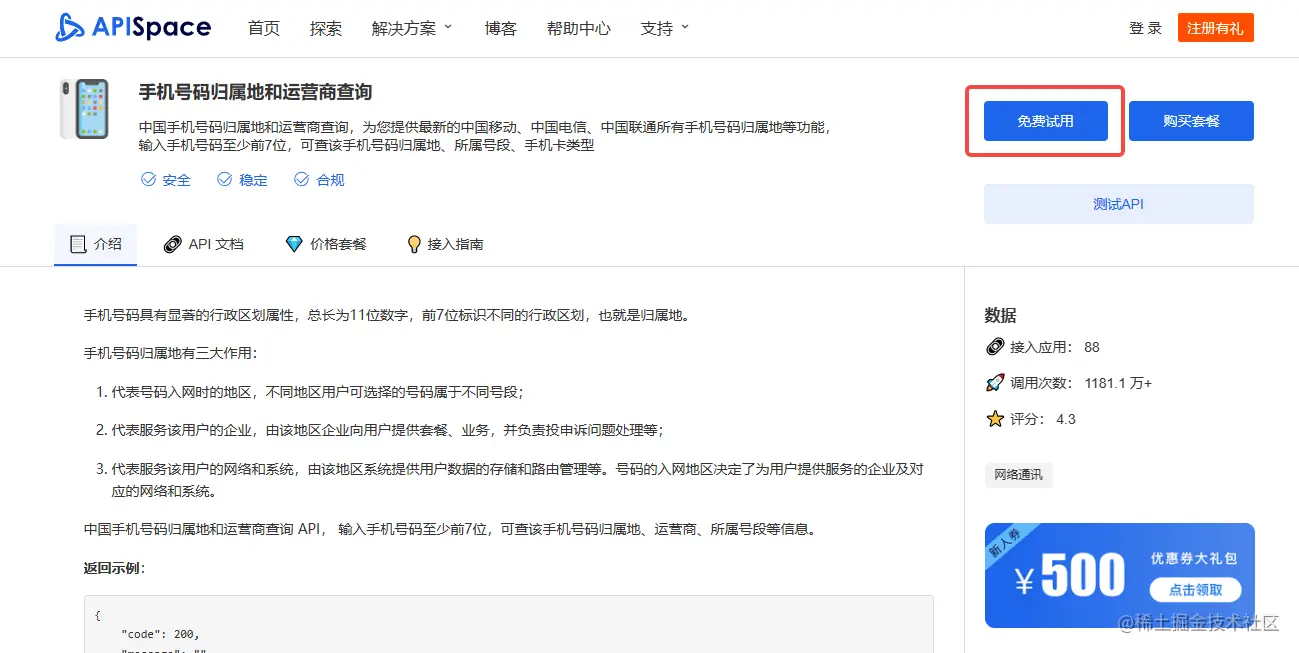The image size is (1299, 653).
Task: Click the API 文档 link icon
Action: pyautogui.click(x=172, y=244)
